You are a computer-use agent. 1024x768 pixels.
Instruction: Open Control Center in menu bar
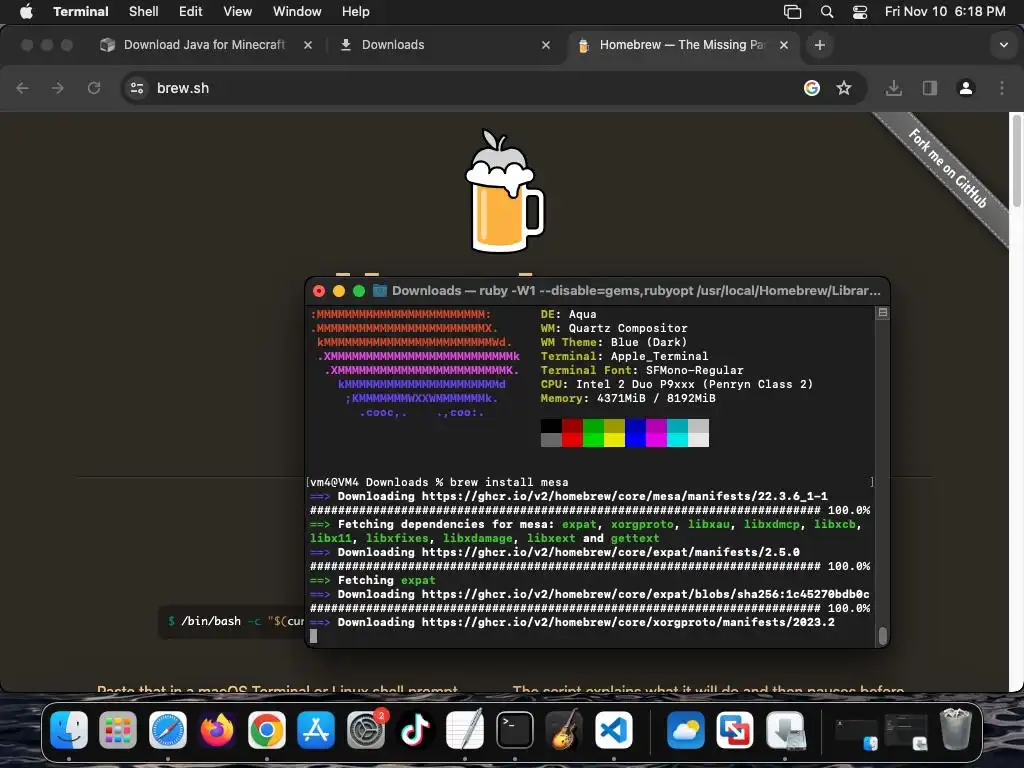[x=860, y=12]
